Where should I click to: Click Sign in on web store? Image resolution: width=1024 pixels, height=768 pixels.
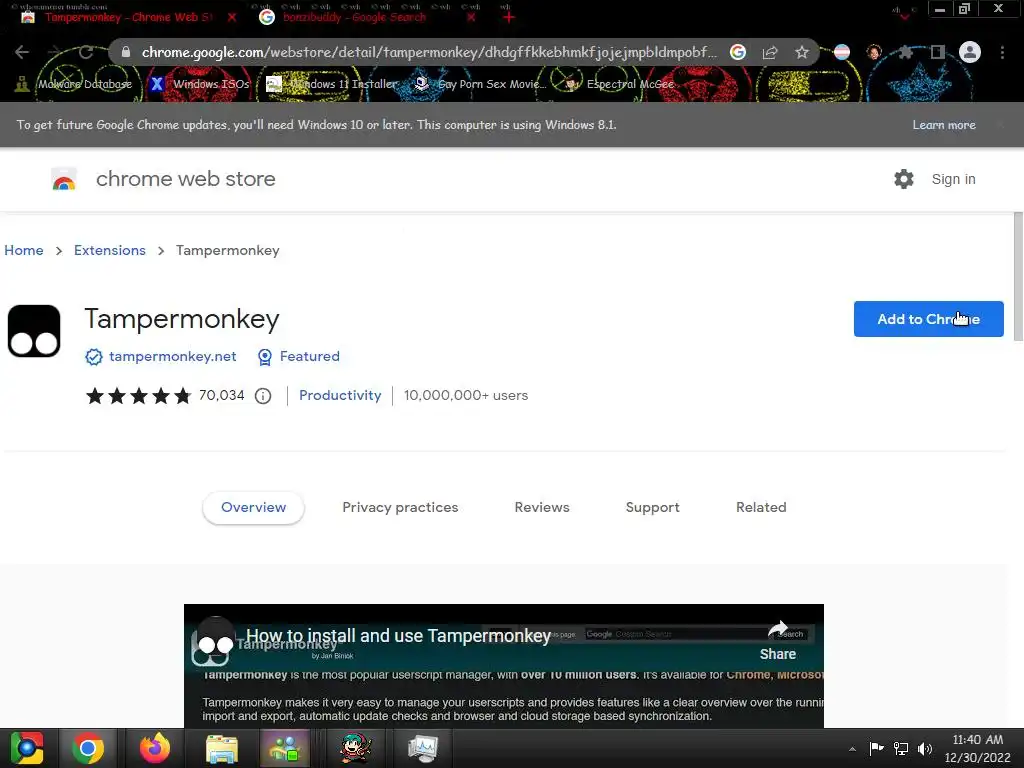pos(953,179)
